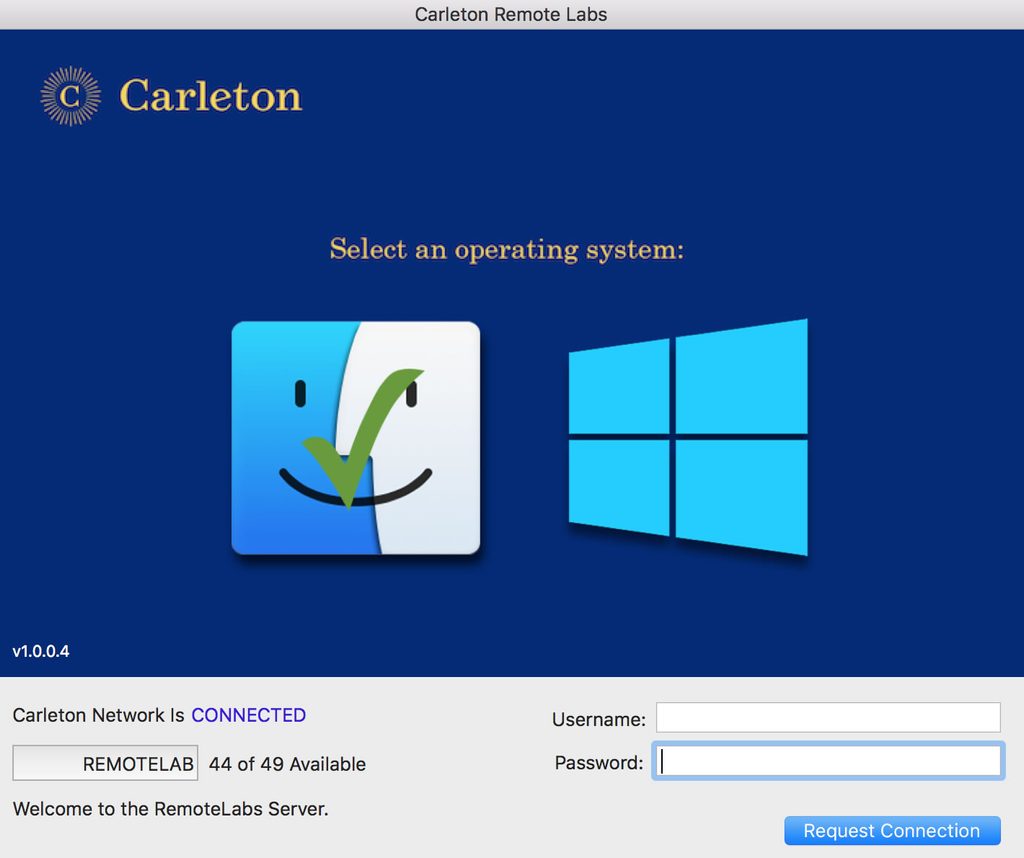
Task: Click the Carleton wordmark text
Action: (210, 96)
